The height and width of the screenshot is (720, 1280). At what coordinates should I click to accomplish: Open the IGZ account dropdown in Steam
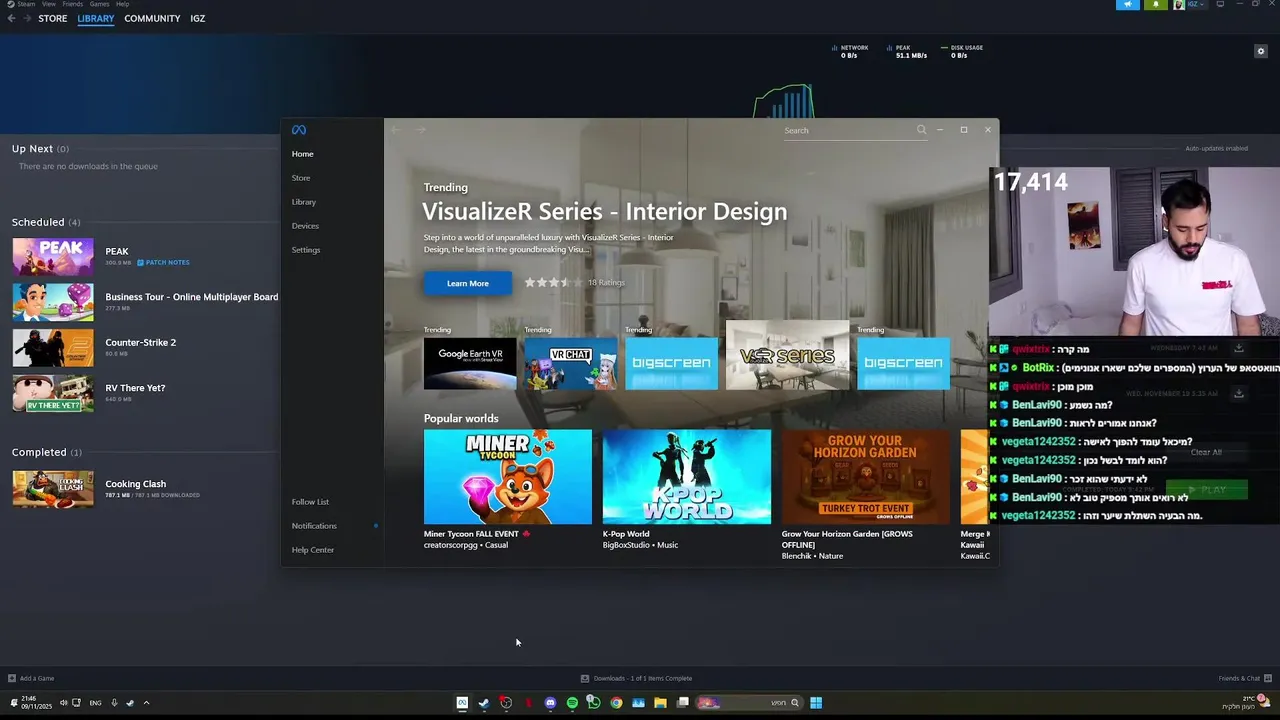point(1198,4)
